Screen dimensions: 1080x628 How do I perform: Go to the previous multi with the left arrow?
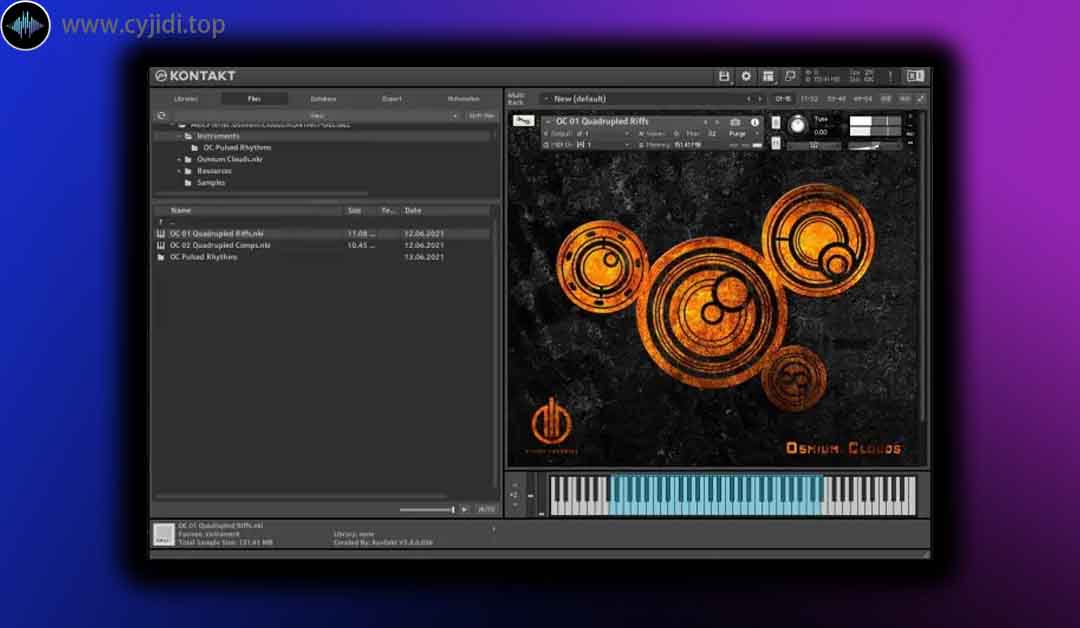click(x=749, y=99)
